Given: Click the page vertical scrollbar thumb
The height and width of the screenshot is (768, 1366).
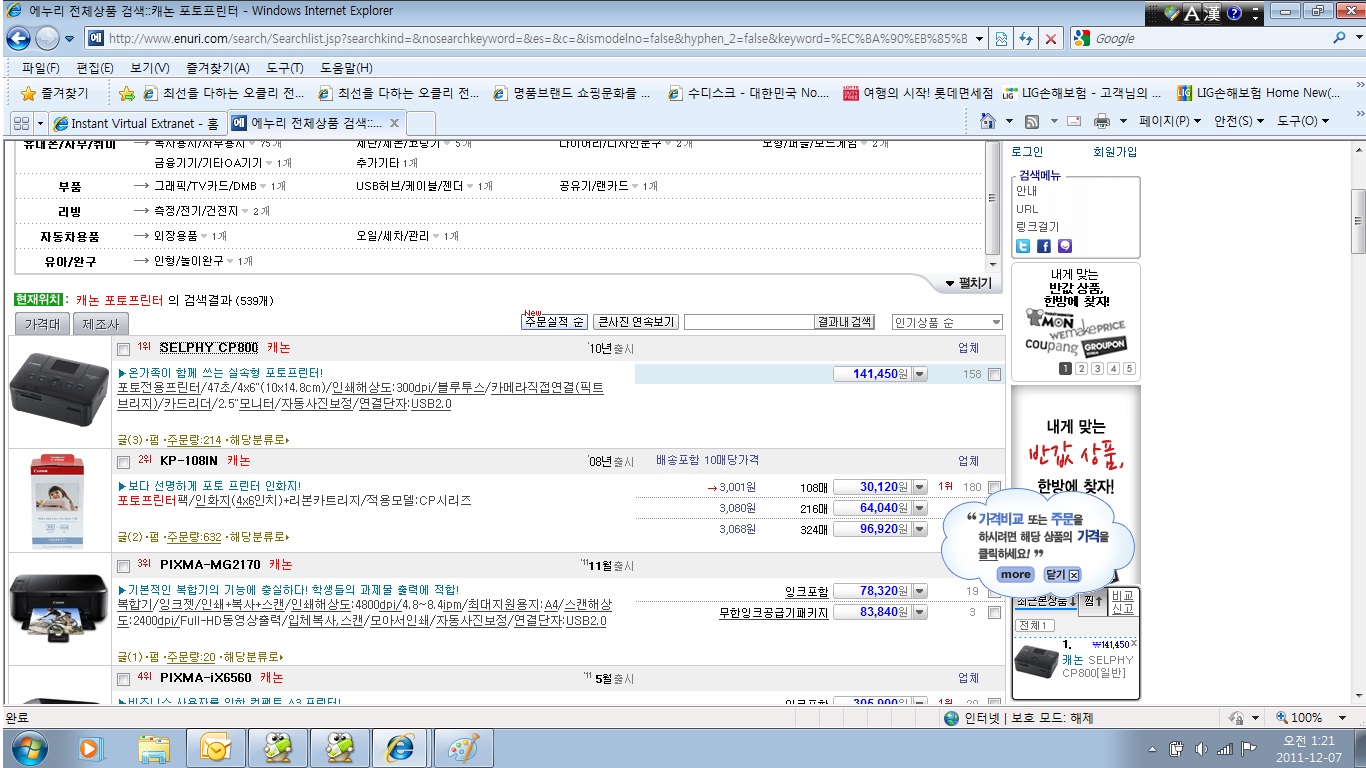Looking at the screenshot, I should [x=1358, y=220].
